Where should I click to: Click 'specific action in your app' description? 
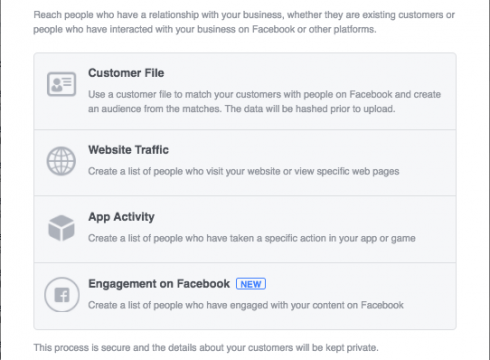pos(252,238)
